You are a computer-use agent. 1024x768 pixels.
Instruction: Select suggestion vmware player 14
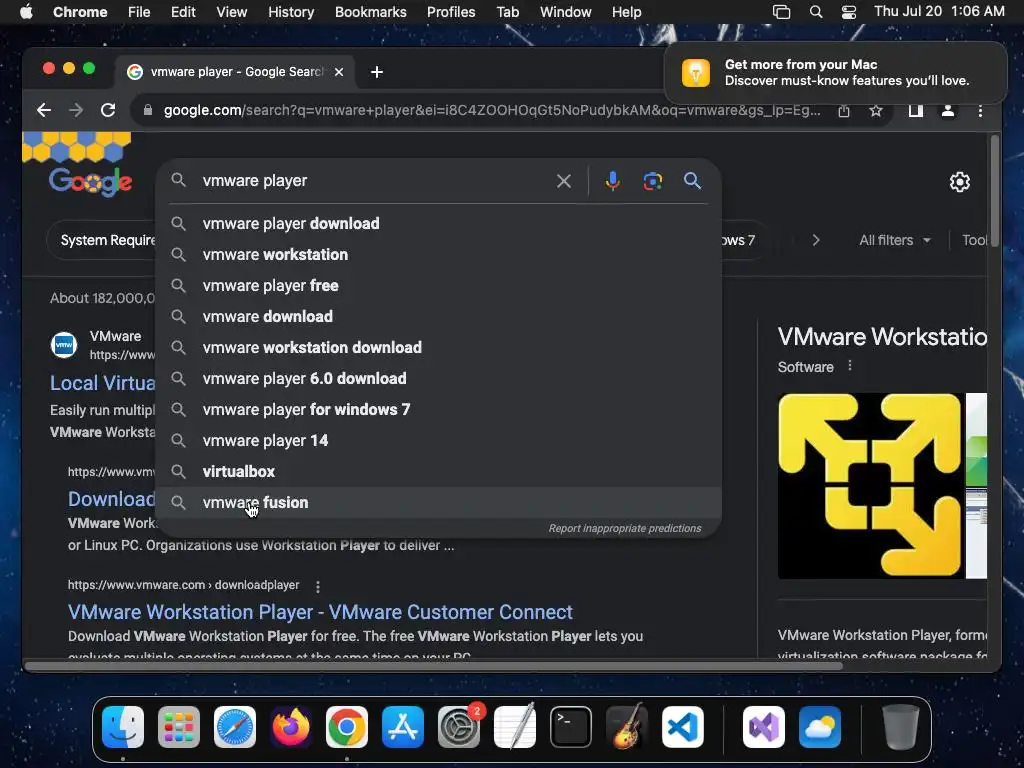click(x=438, y=441)
